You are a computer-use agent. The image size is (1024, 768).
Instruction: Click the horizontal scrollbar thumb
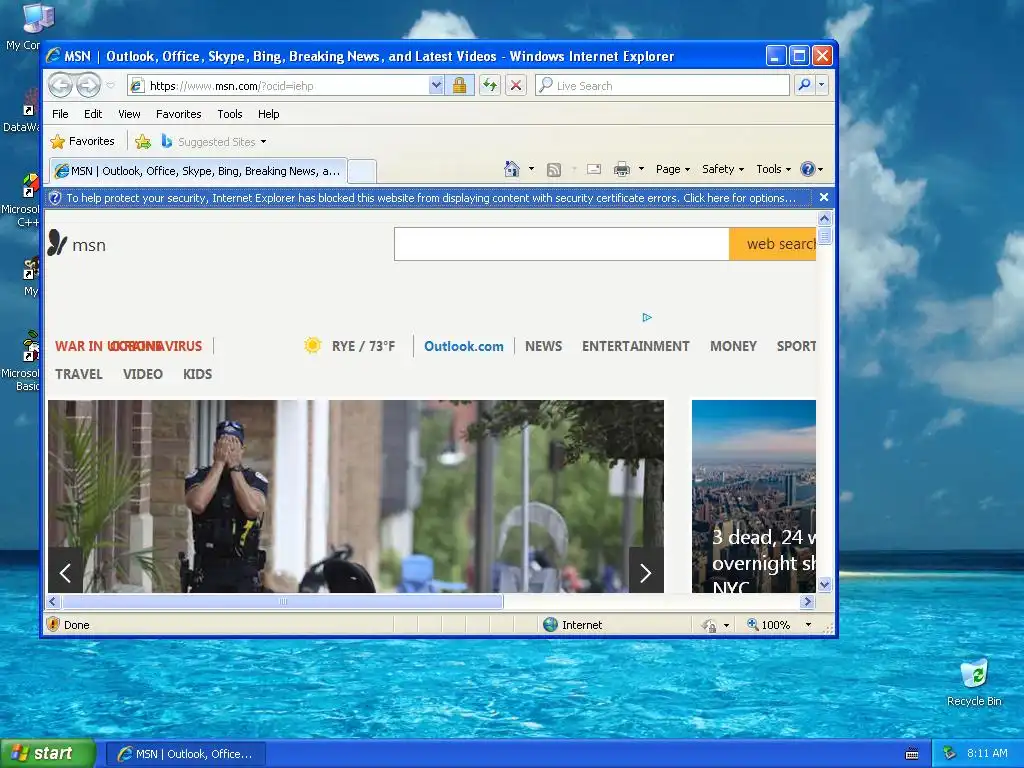coord(282,601)
